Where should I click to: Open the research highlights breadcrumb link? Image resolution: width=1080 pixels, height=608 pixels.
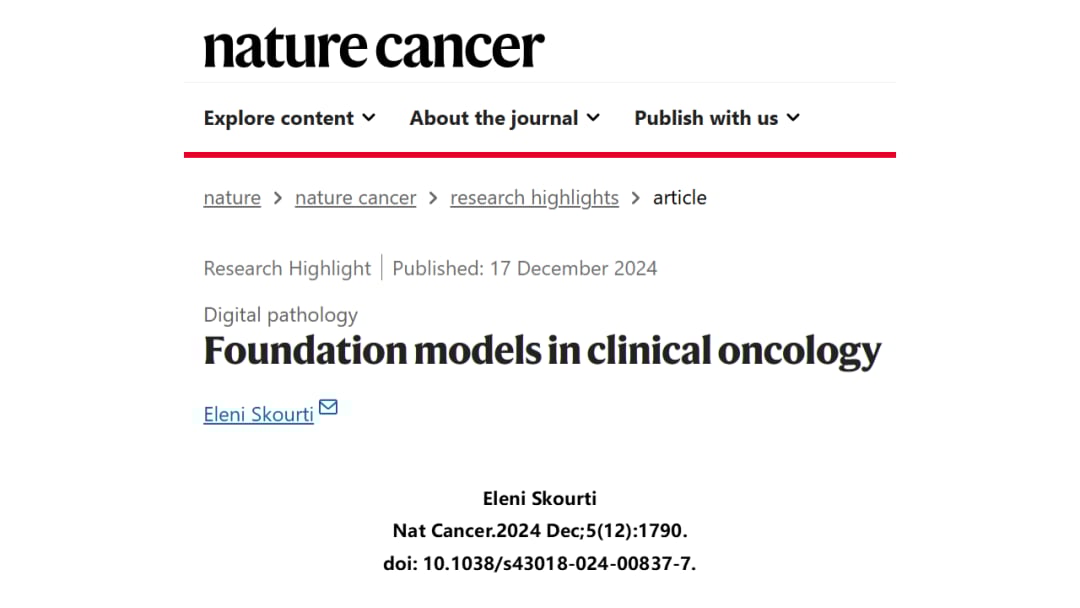click(x=534, y=198)
